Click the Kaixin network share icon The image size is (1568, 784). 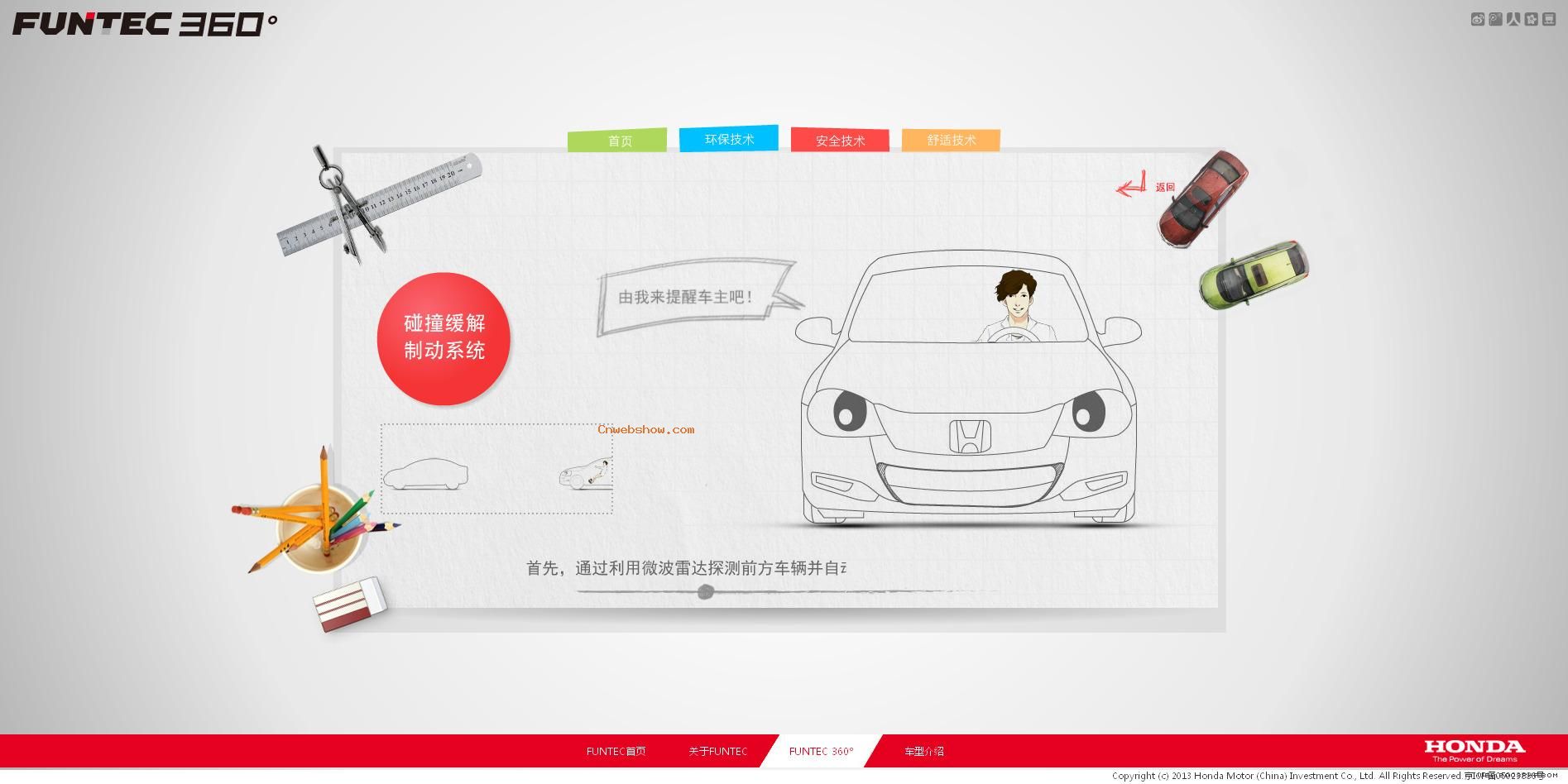click(x=1532, y=18)
